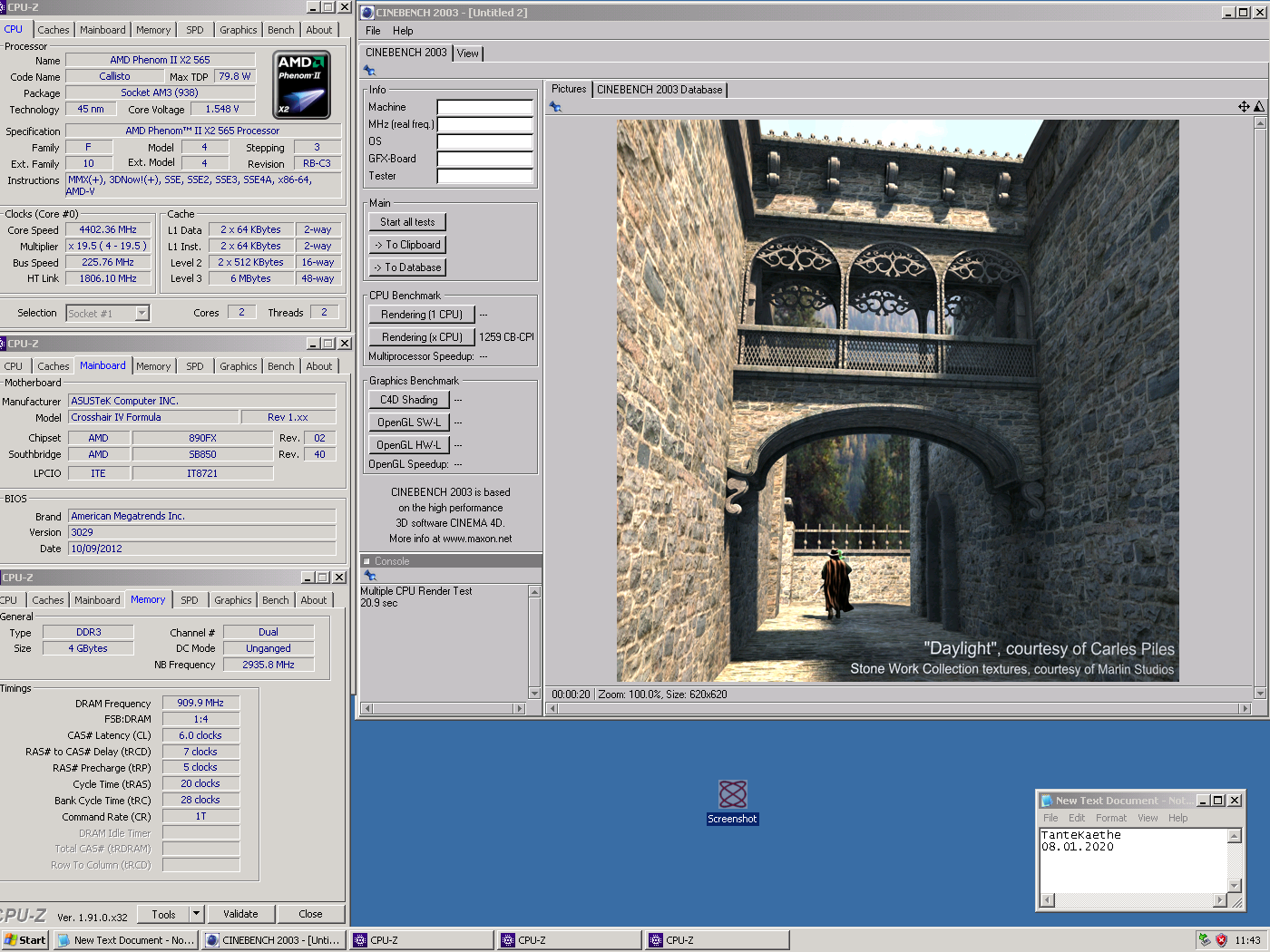
Task: Click the pin icon below the CINEBENCH 2003 tab
Action: point(369,71)
